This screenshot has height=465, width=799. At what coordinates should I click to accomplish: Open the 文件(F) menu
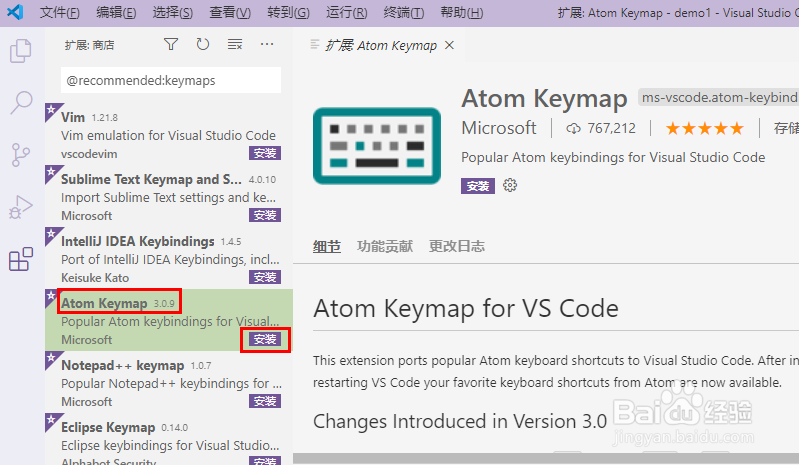[60, 12]
